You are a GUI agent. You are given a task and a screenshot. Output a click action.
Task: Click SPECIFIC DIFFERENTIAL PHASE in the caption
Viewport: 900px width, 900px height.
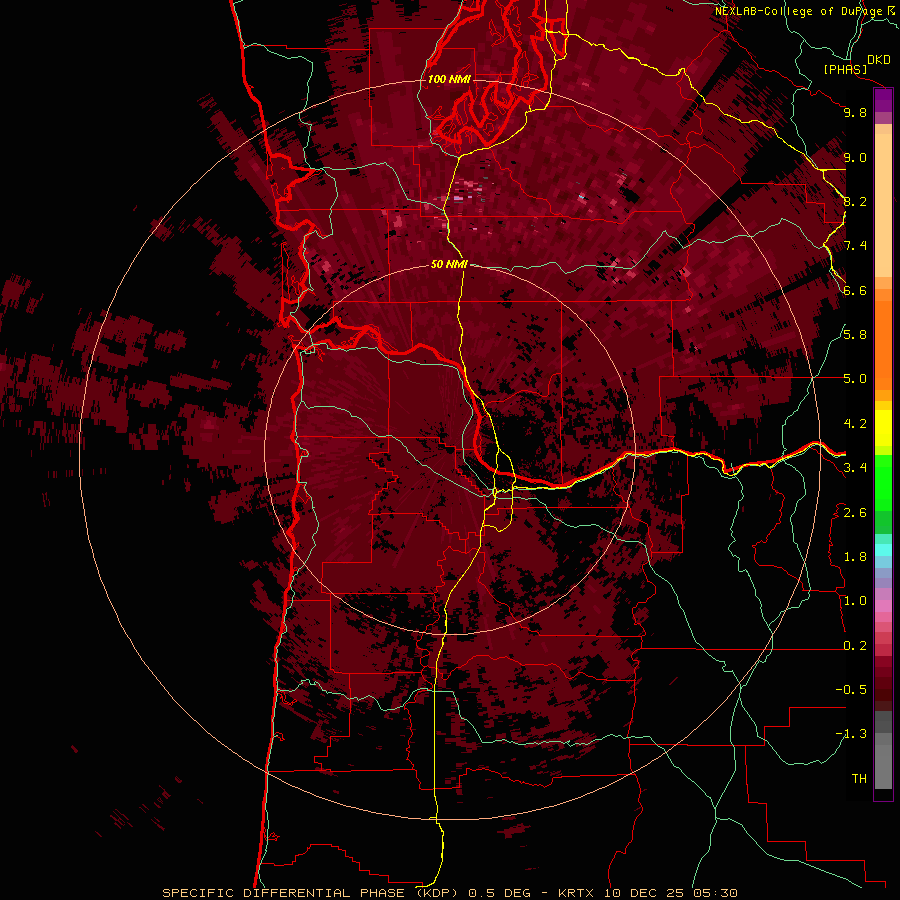[286, 893]
